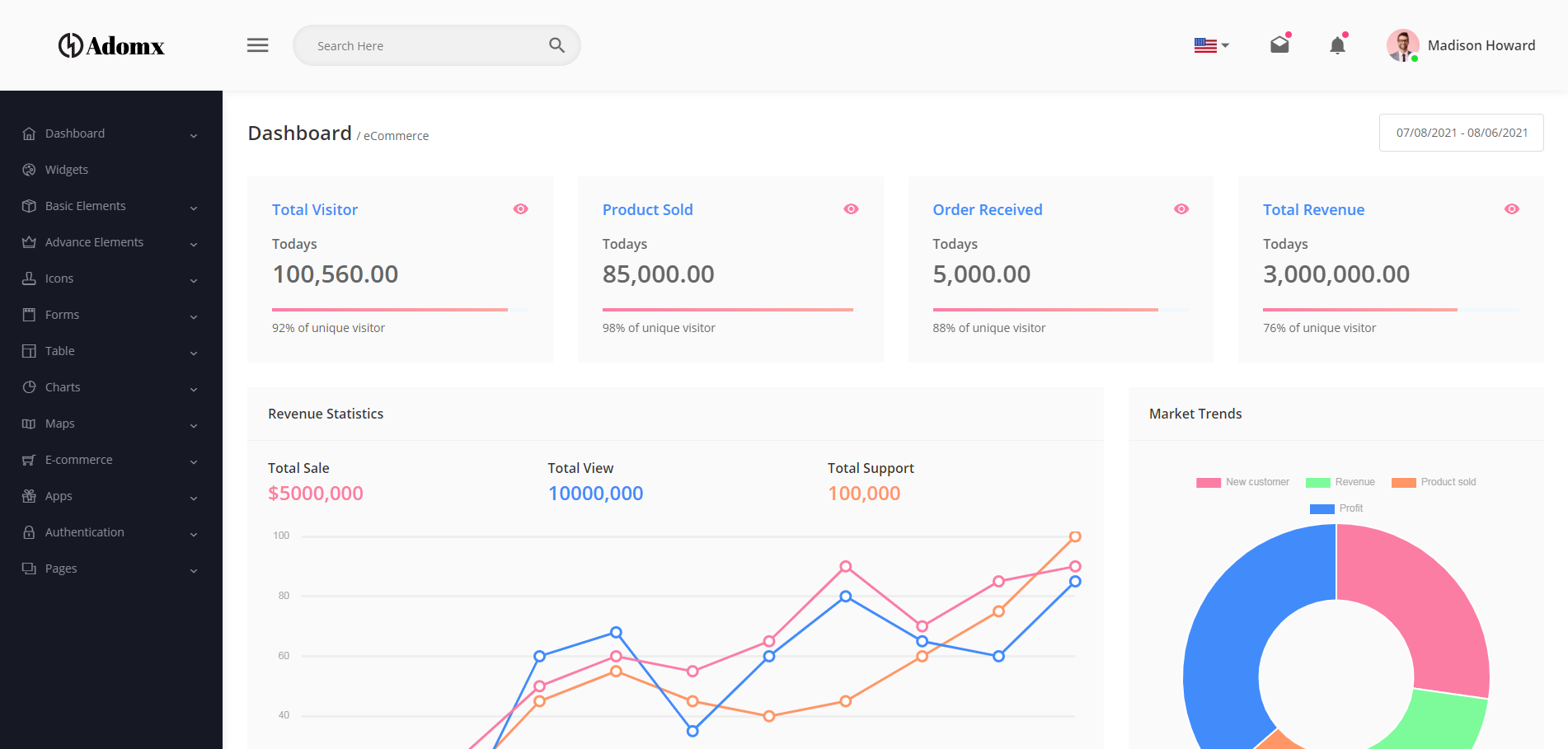Open the messages inbox icon
The height and width of the screenshot is (749, 1568).
point(1279,45)
